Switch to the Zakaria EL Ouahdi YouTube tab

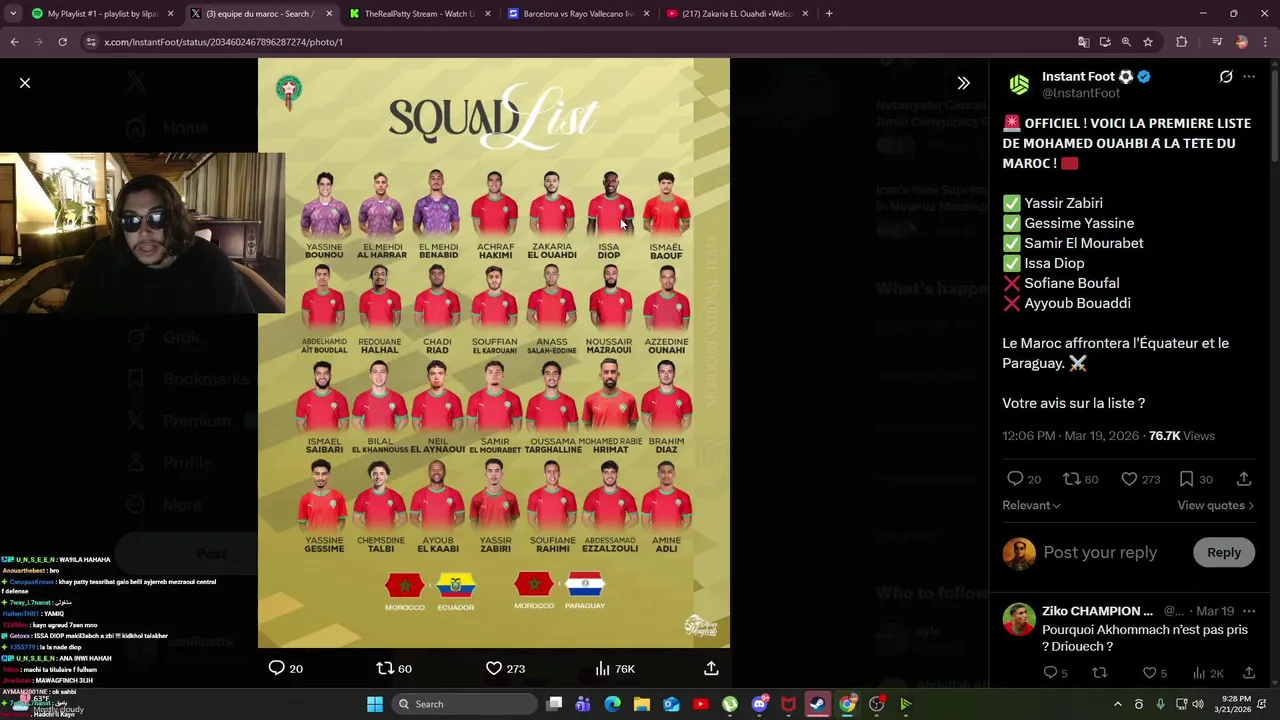[738, 14]
